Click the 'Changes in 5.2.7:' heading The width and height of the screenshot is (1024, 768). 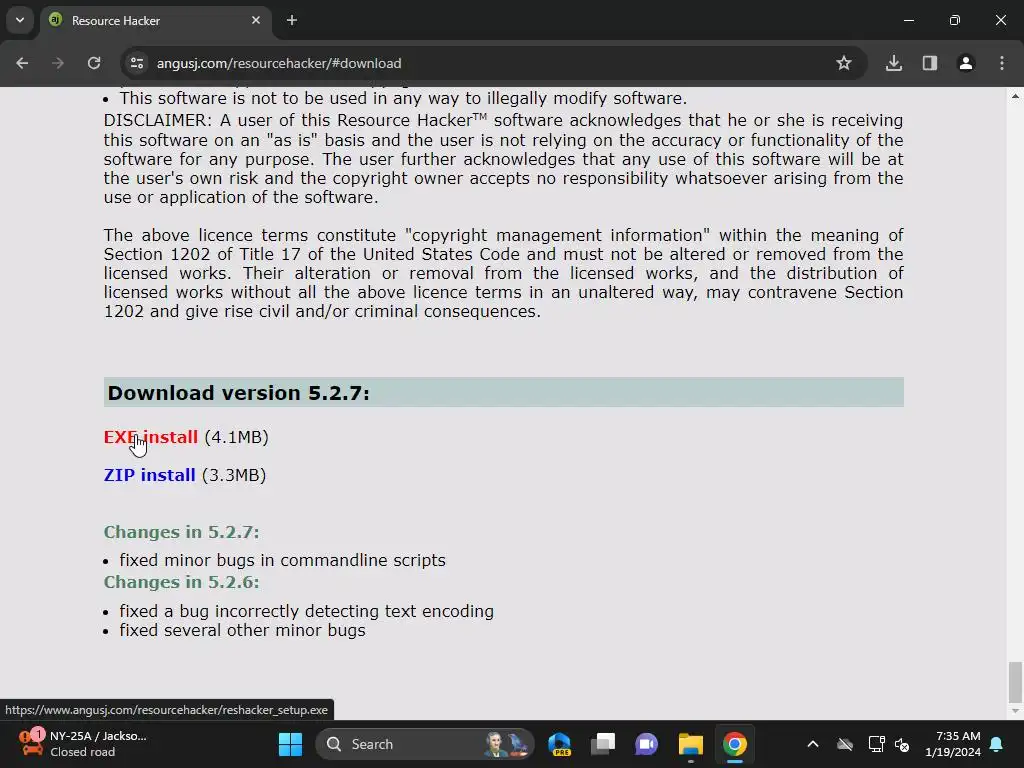tap(182, 532)
